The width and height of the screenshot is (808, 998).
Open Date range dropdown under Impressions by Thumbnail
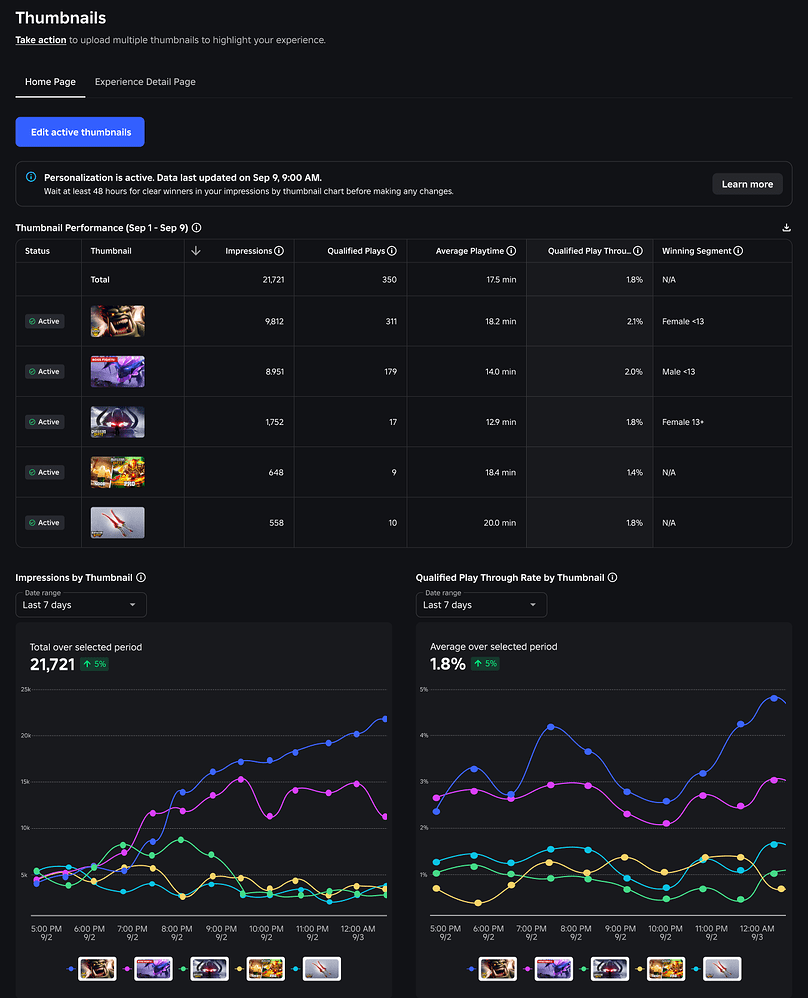pyautogui.click(x=81, y=605)
